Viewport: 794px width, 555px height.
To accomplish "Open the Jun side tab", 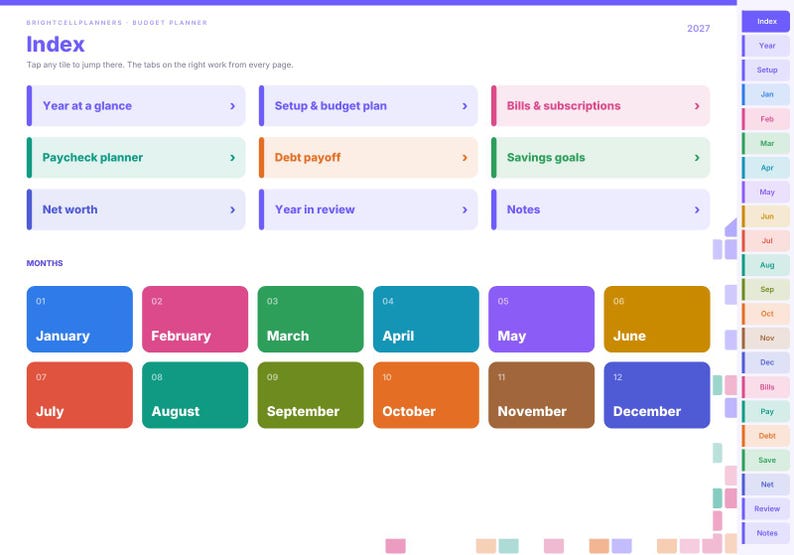I will point(766,216).
